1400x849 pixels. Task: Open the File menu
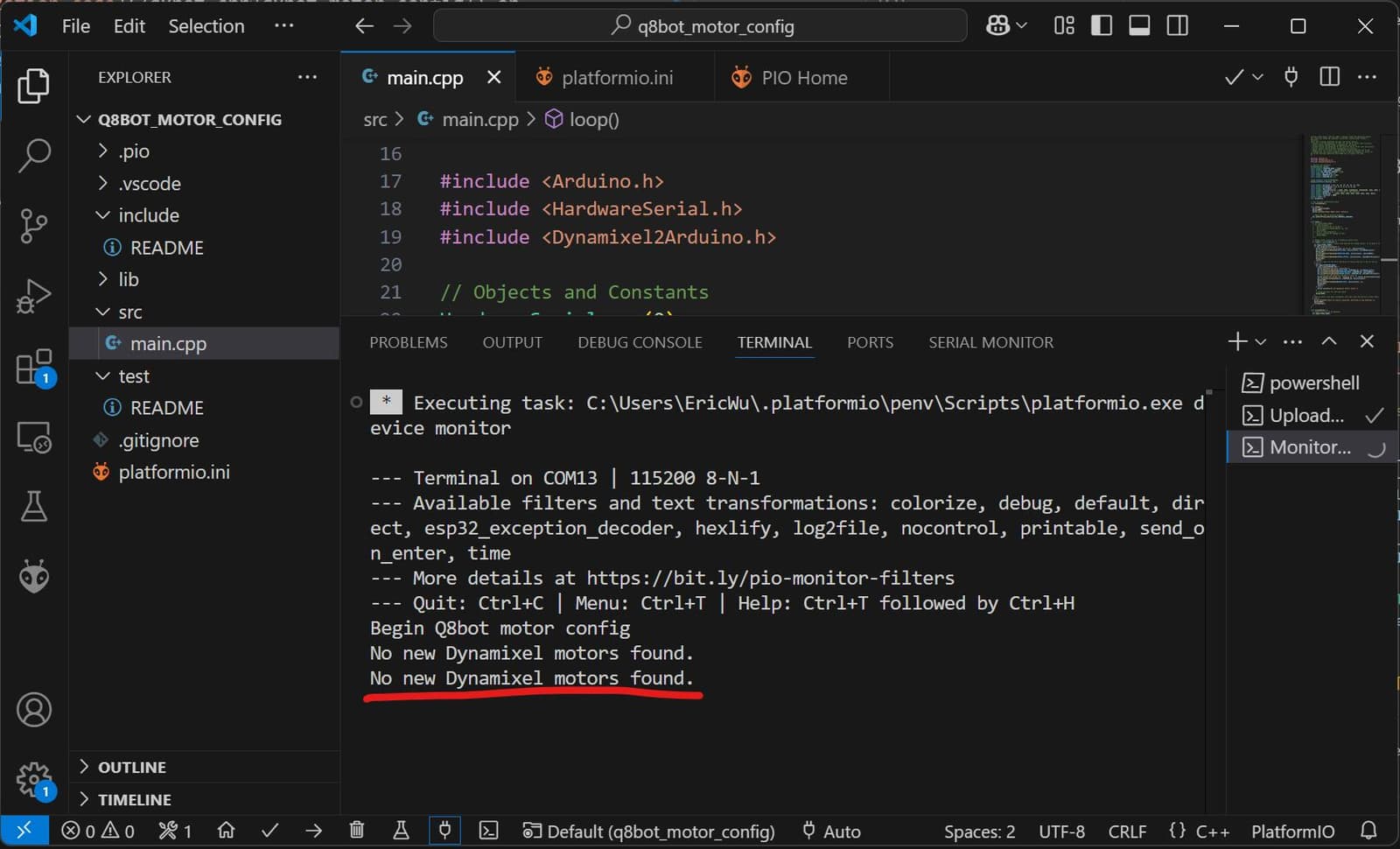[76, 26]
